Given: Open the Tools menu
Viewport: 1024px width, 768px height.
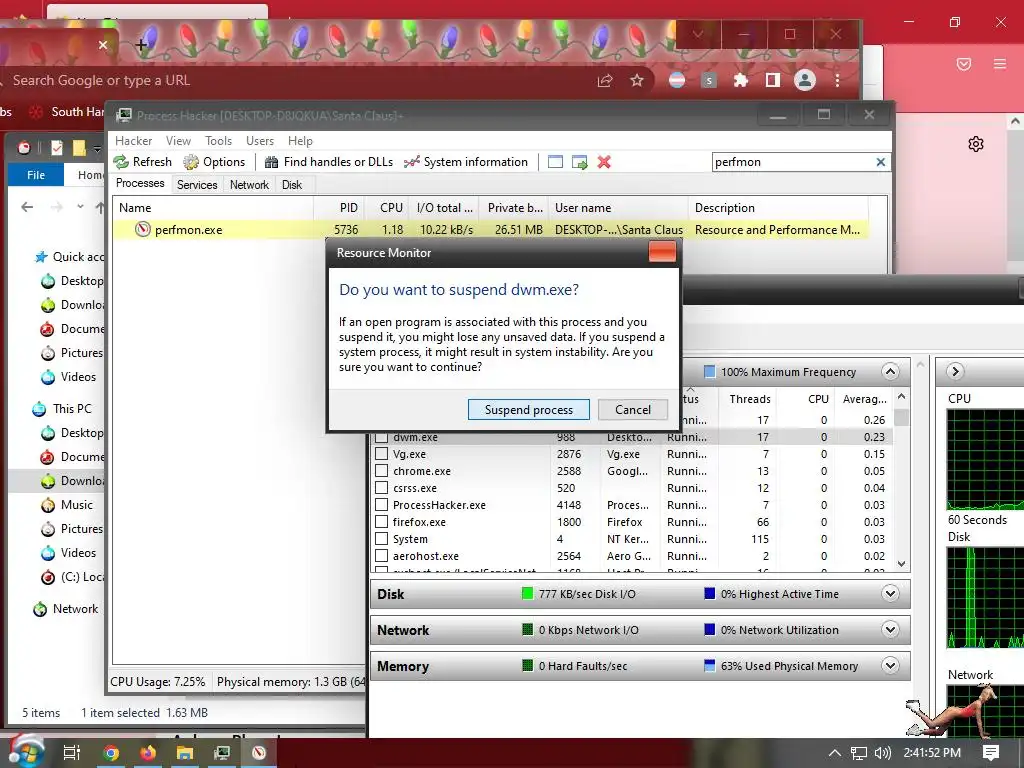Looking at the screenshot, I should [x=218, y=141].
